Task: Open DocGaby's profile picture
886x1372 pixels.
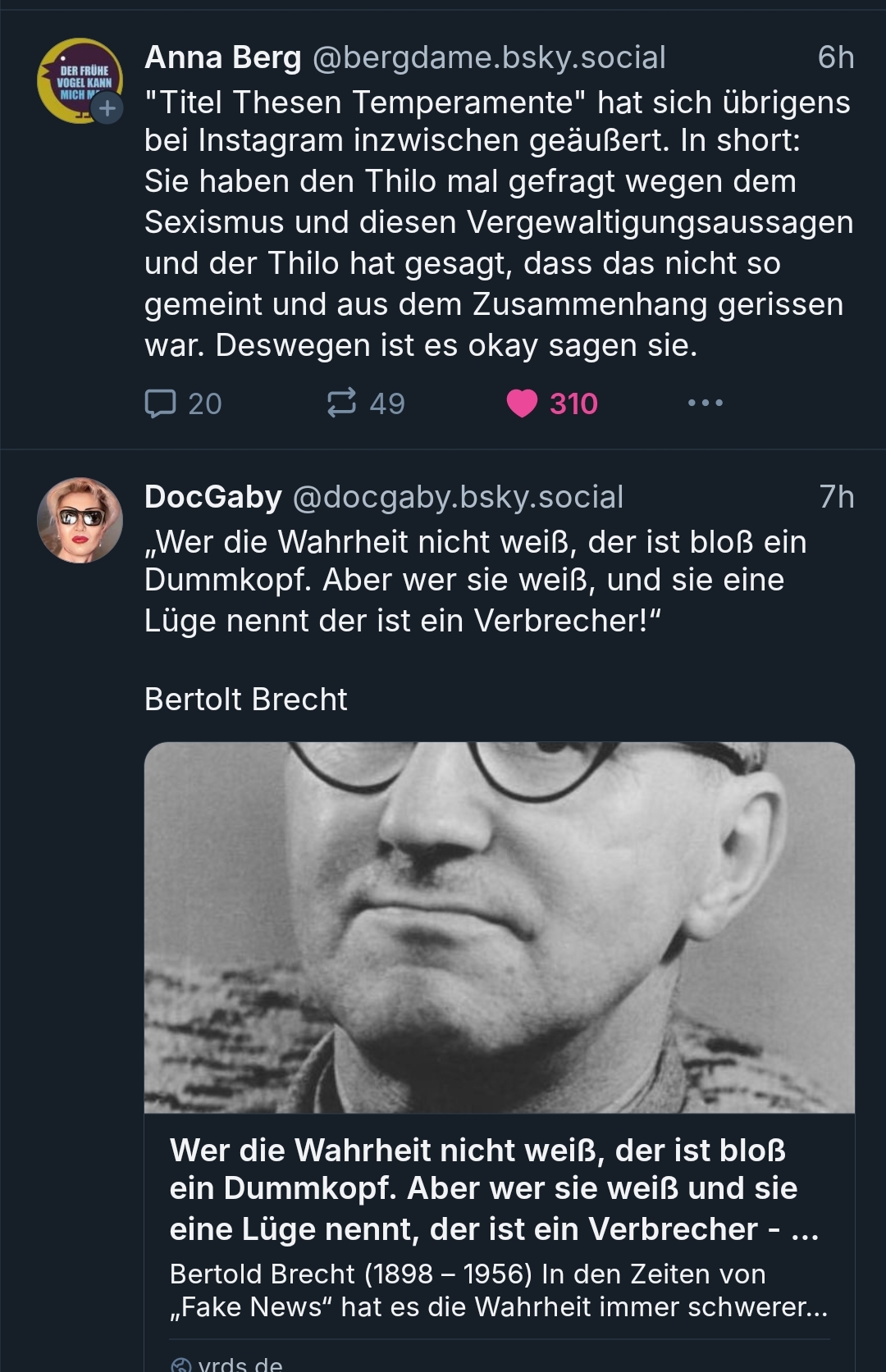Action: click(x=80, y=520)
